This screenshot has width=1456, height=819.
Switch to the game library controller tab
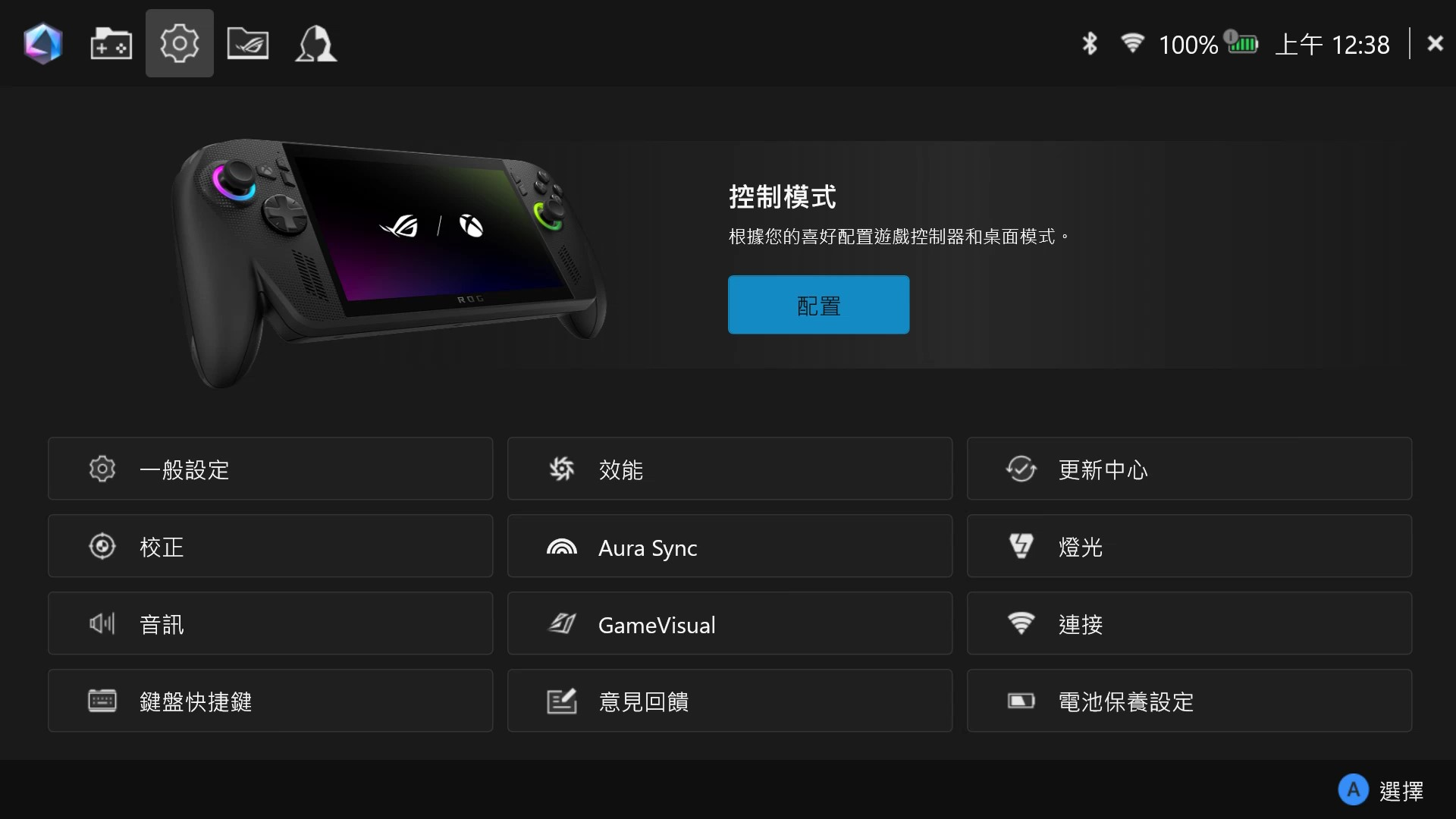[x=111, y=43]
